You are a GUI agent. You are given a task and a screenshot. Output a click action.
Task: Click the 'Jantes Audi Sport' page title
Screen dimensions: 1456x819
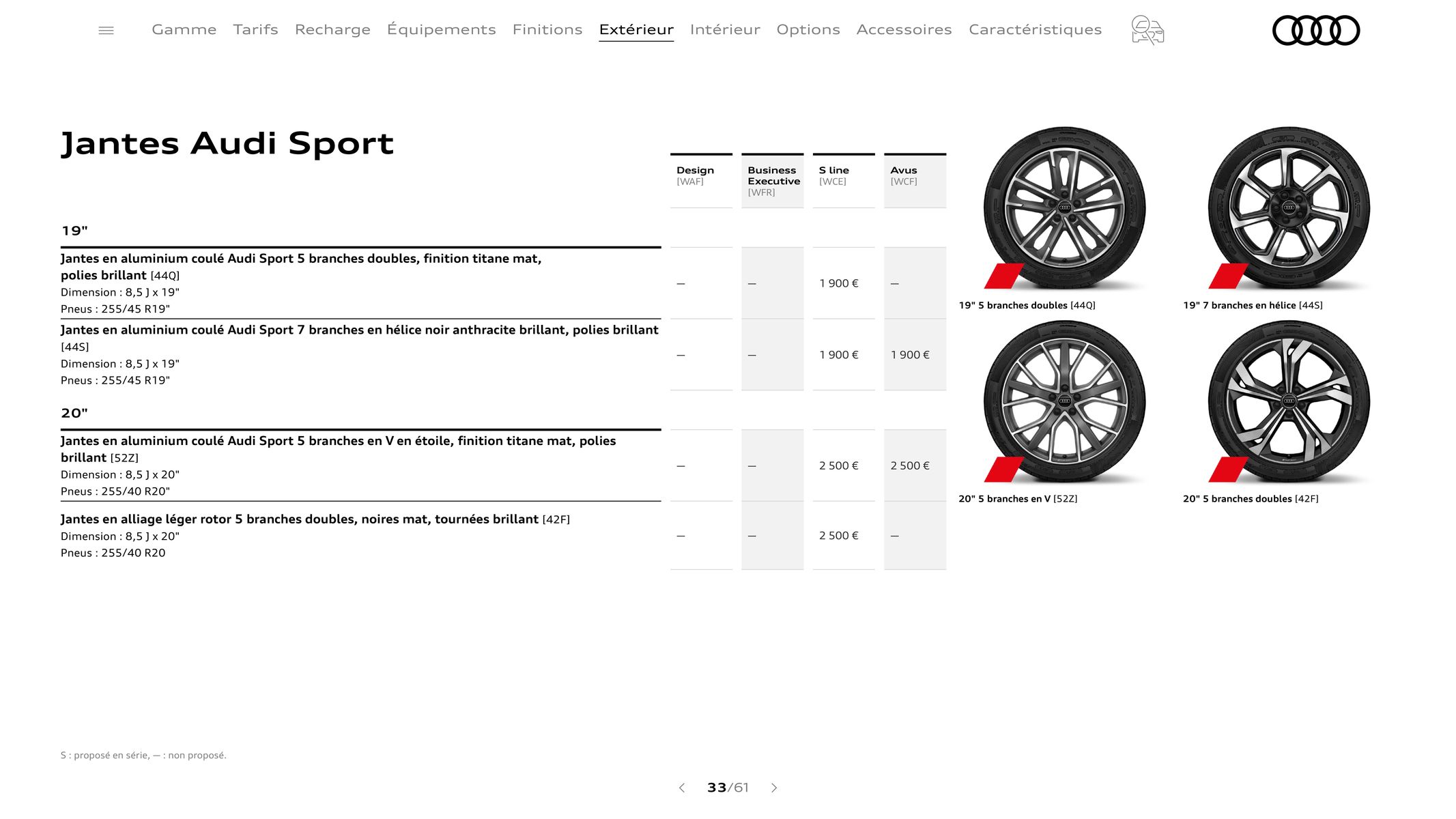[x=227, y=143]
